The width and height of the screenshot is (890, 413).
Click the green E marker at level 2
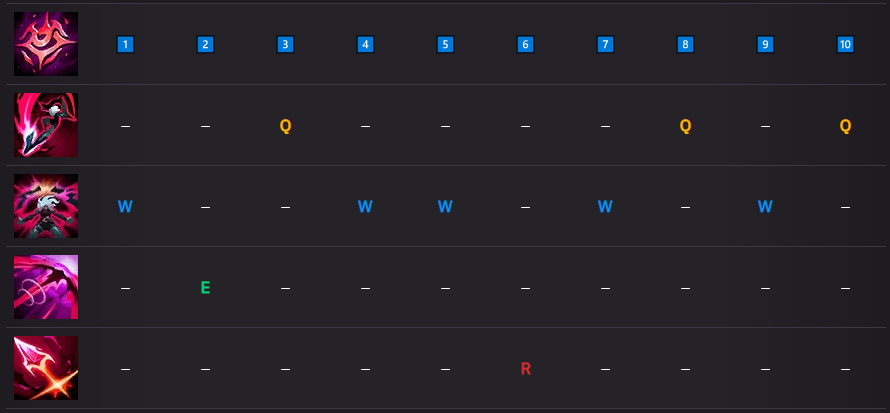click(205, 288)
